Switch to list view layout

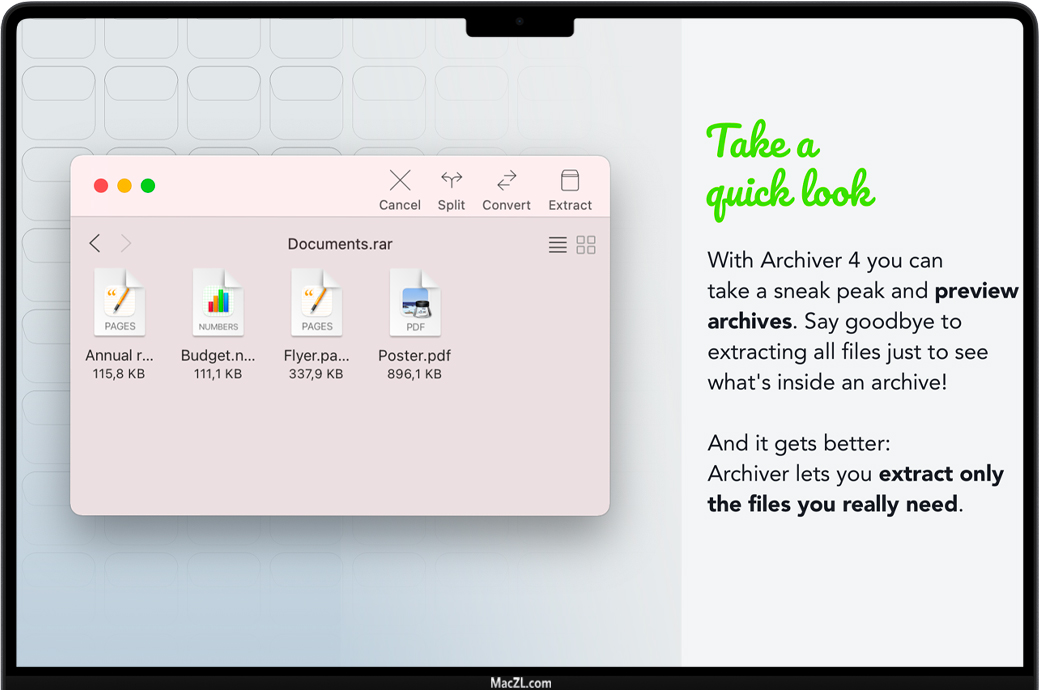[x=558, y=245]
